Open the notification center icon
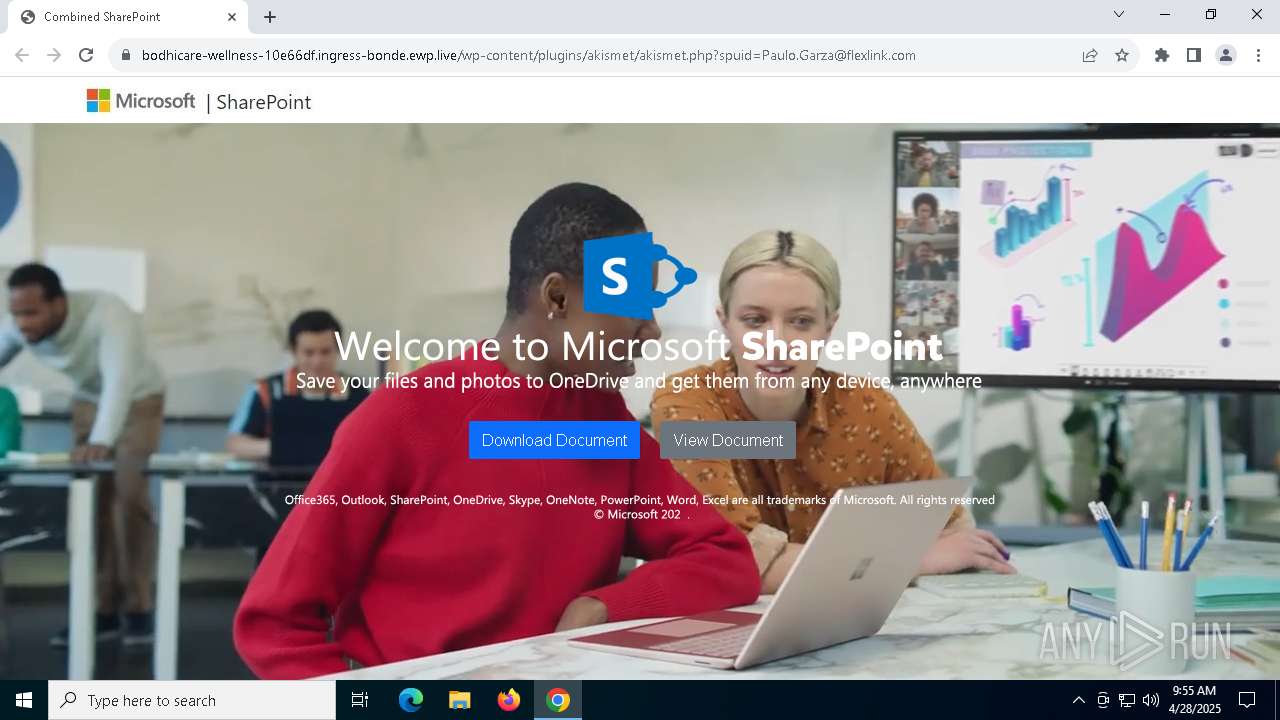 coord(1247,700)
